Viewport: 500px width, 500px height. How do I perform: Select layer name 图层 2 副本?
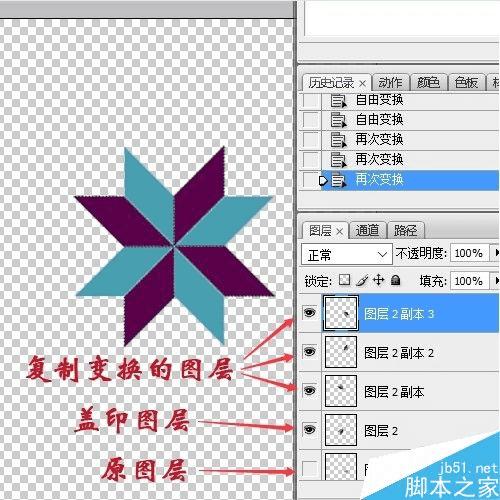click(394, 392)
